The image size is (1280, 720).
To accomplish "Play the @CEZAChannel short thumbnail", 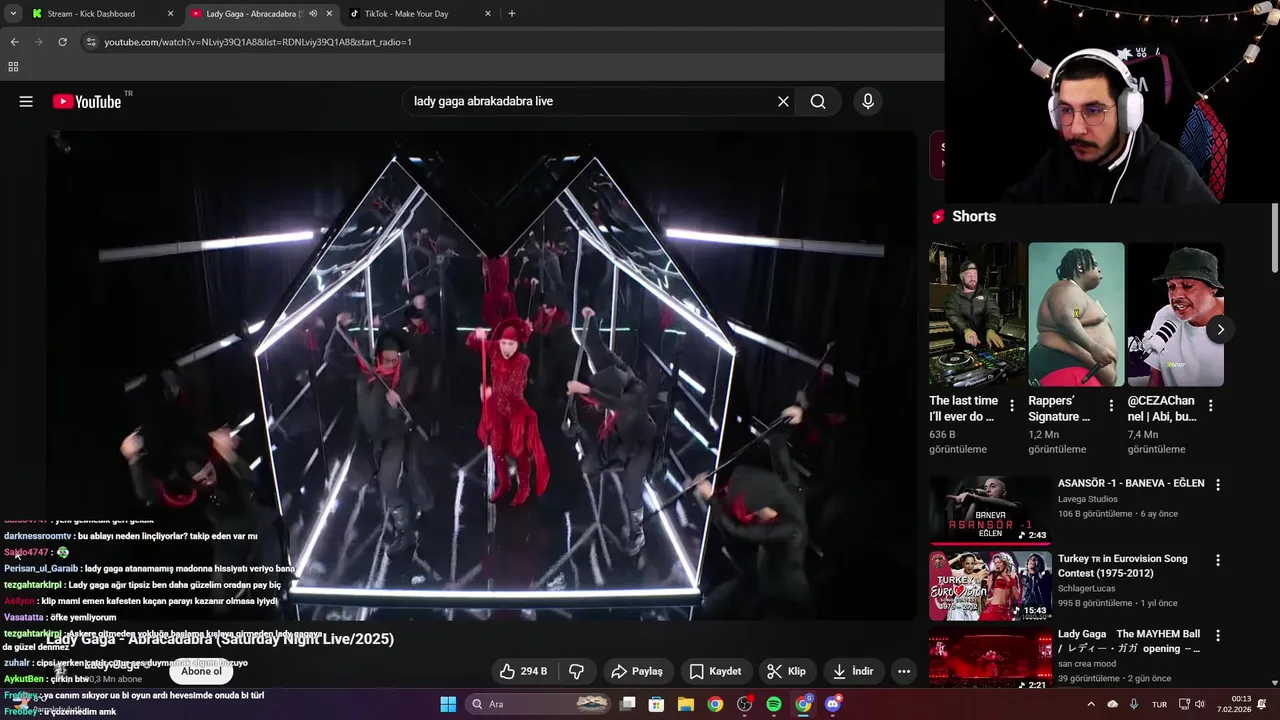I will click(x=1176, y=314).
